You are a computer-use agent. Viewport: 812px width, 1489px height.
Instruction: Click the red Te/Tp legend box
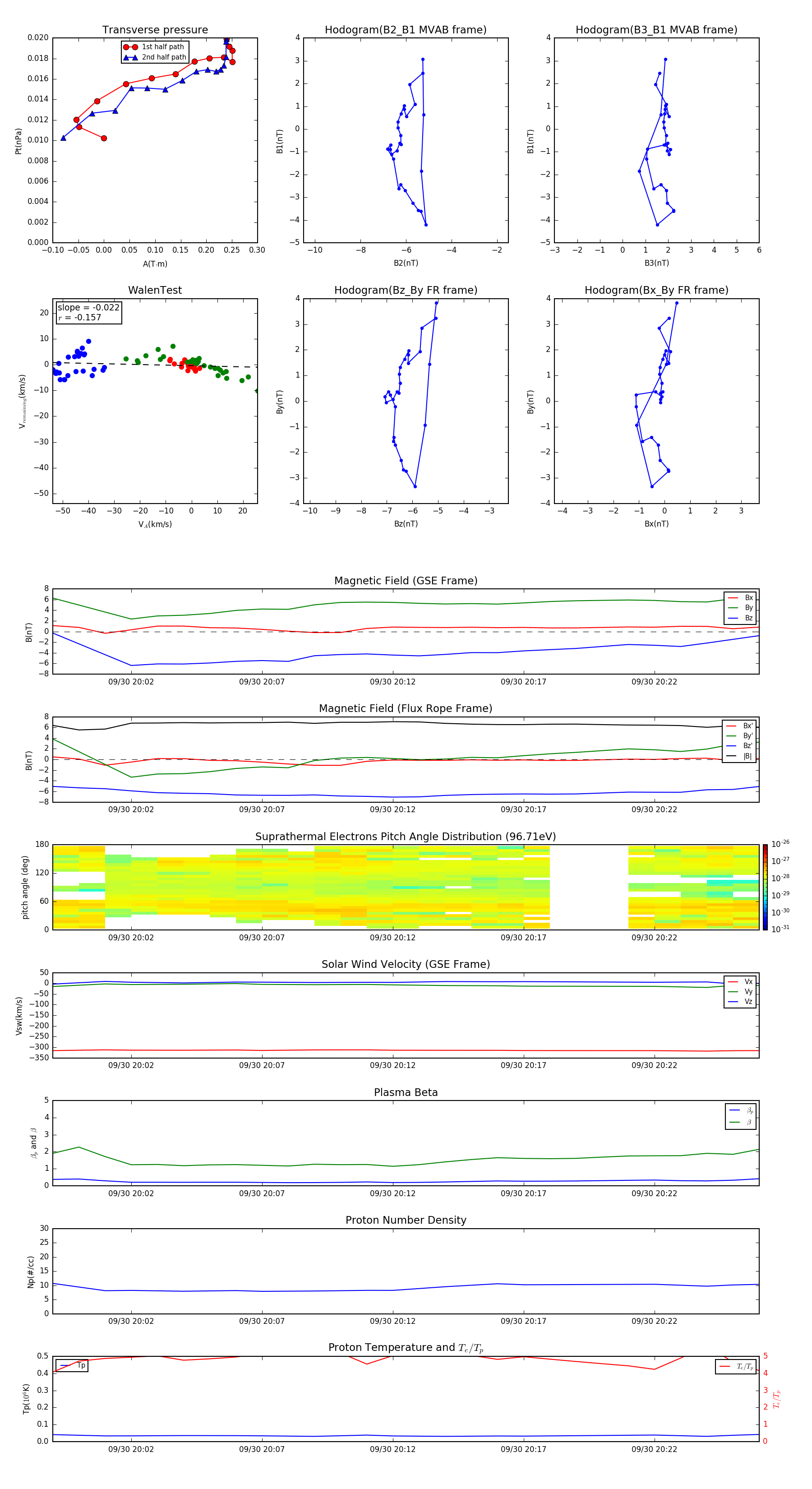(x=735, y=1366)
